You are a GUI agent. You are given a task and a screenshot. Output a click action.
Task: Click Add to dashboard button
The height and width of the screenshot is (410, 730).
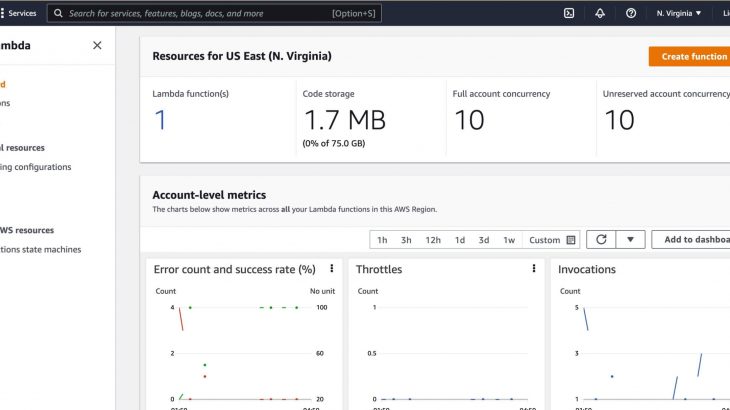pos(692,240)
